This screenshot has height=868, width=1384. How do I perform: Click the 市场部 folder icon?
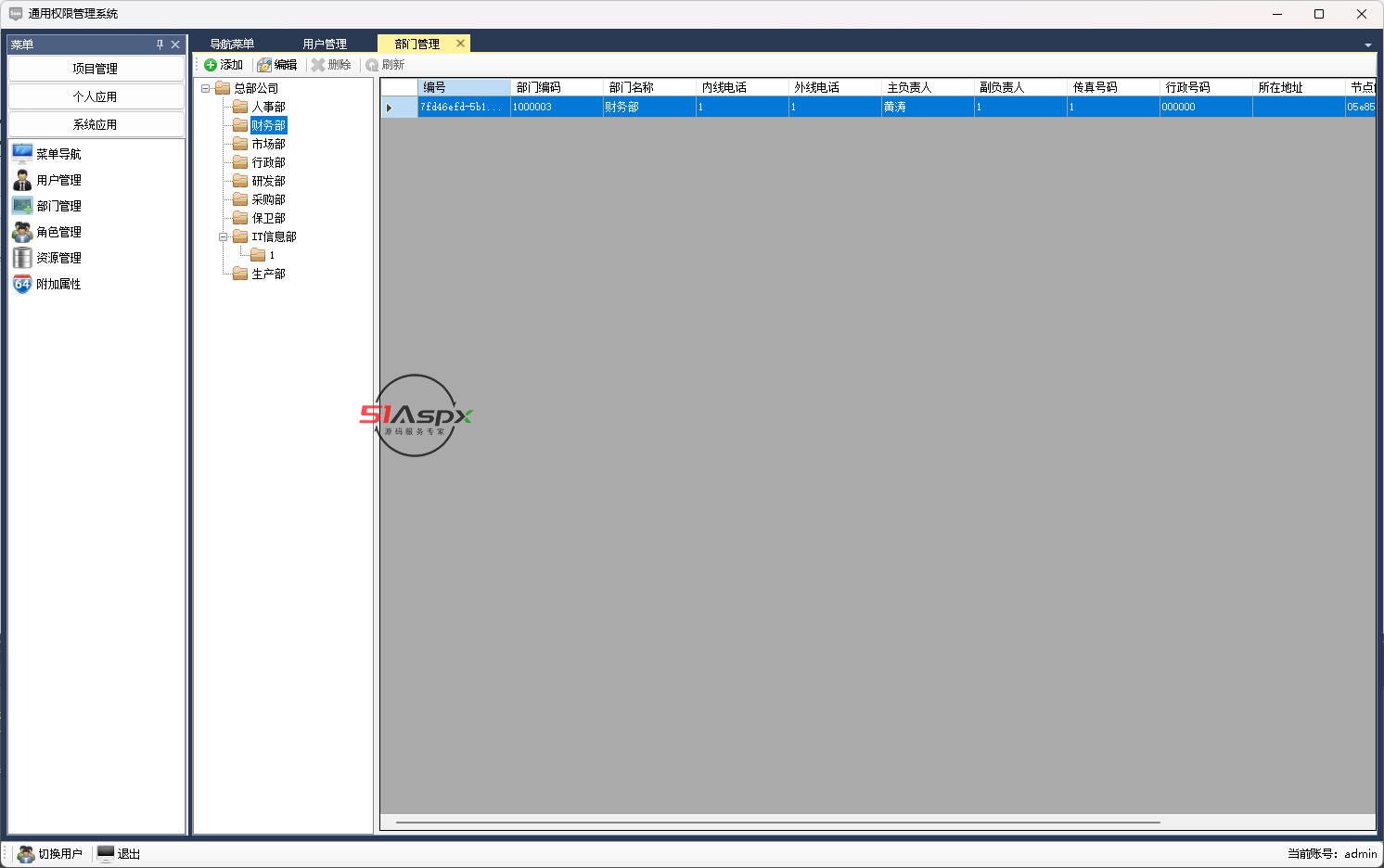coord(240,144)
